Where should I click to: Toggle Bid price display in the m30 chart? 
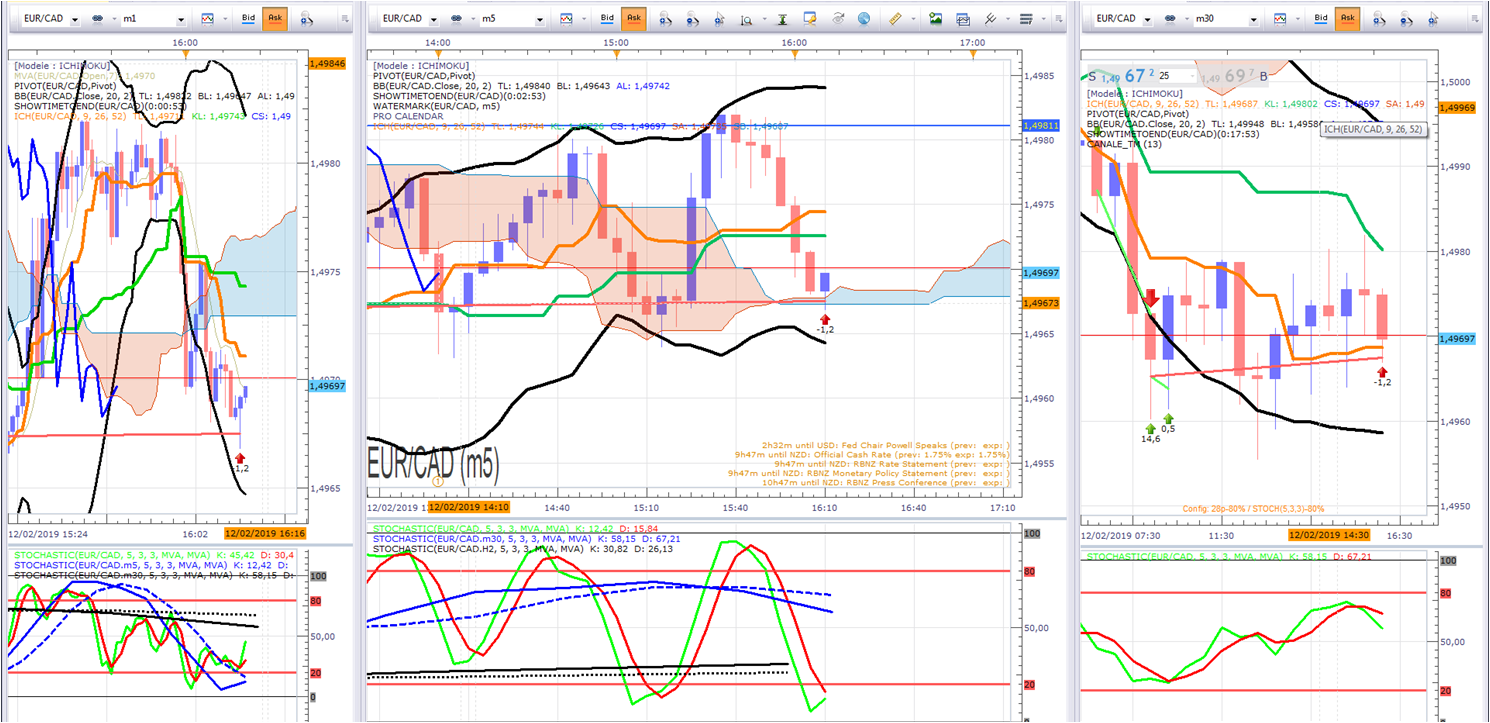coord(1322,19)
